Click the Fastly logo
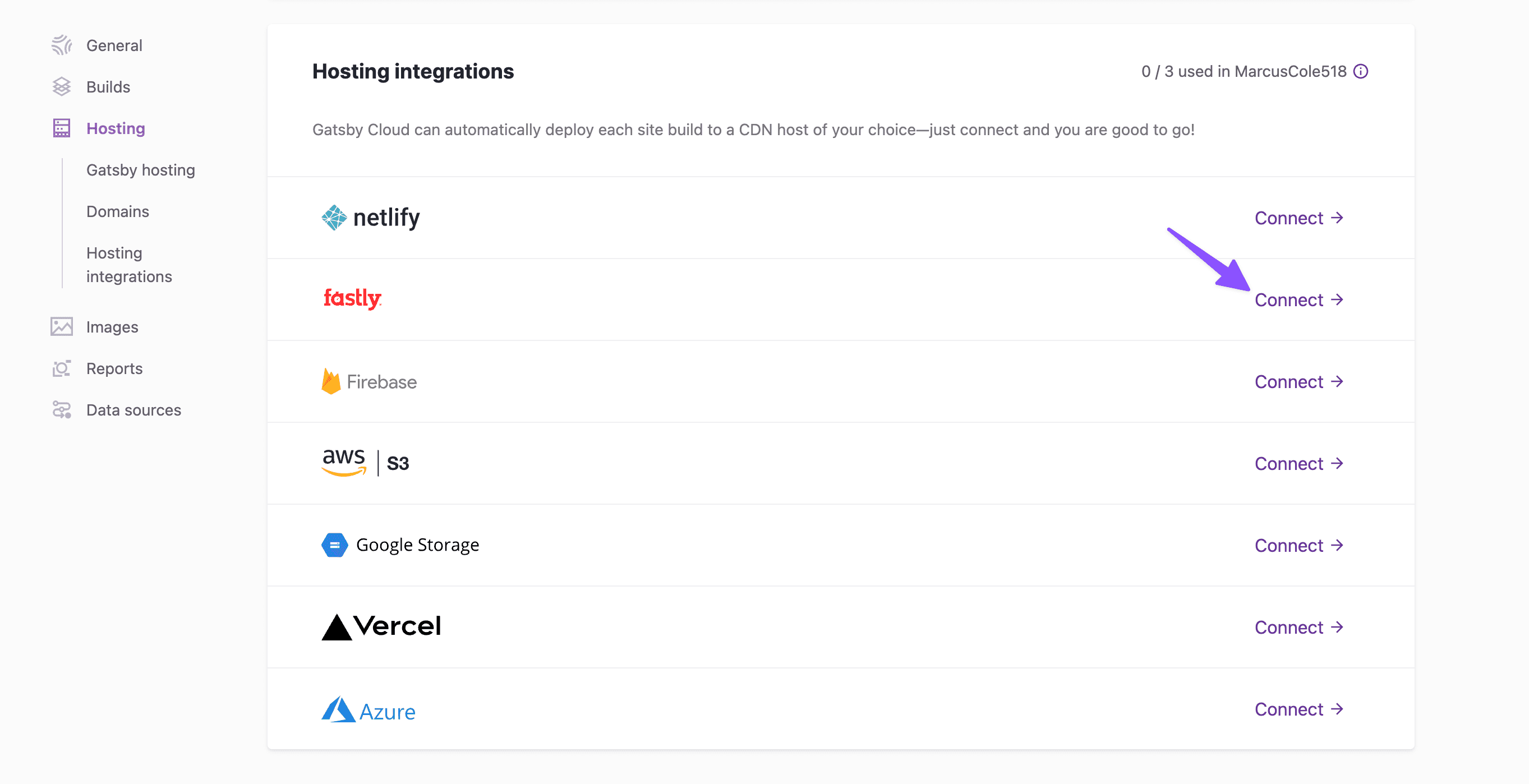Screen dimensions: 1529x784 [352, 298]
